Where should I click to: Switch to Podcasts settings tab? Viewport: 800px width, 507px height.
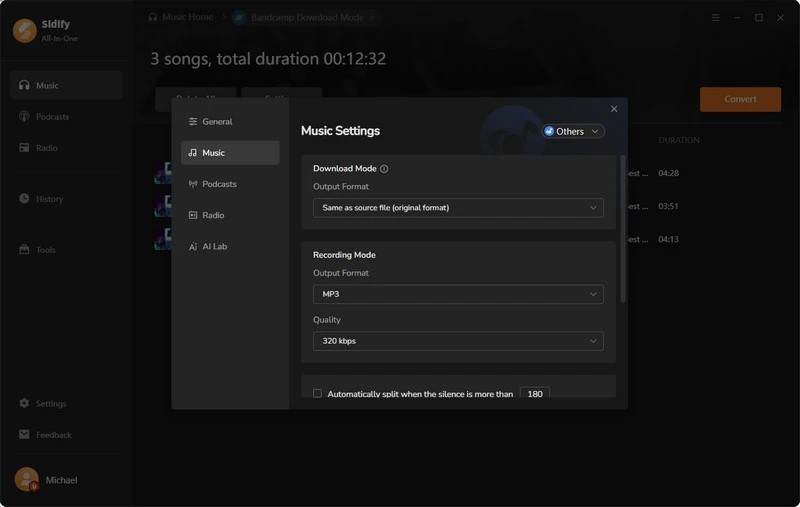[230, 184]
